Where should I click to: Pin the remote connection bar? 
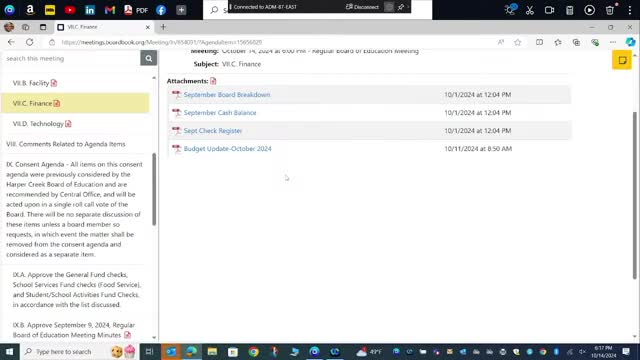401,7
